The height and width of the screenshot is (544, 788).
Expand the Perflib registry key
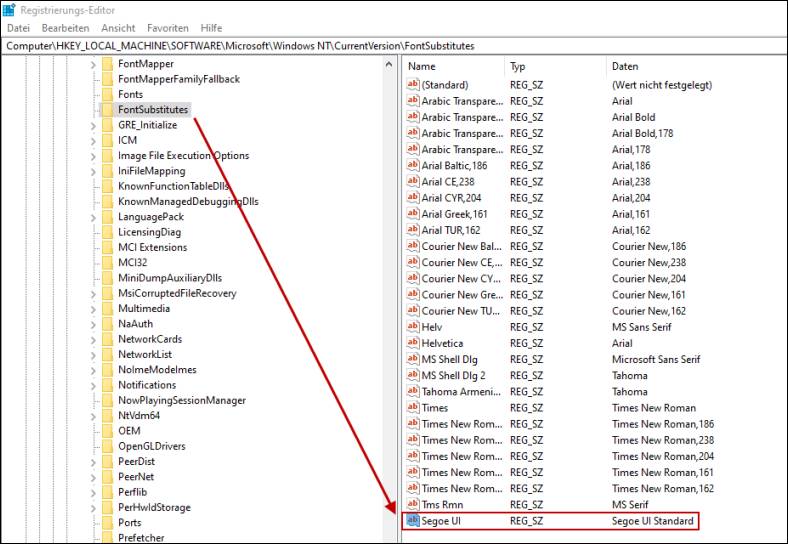93,492
